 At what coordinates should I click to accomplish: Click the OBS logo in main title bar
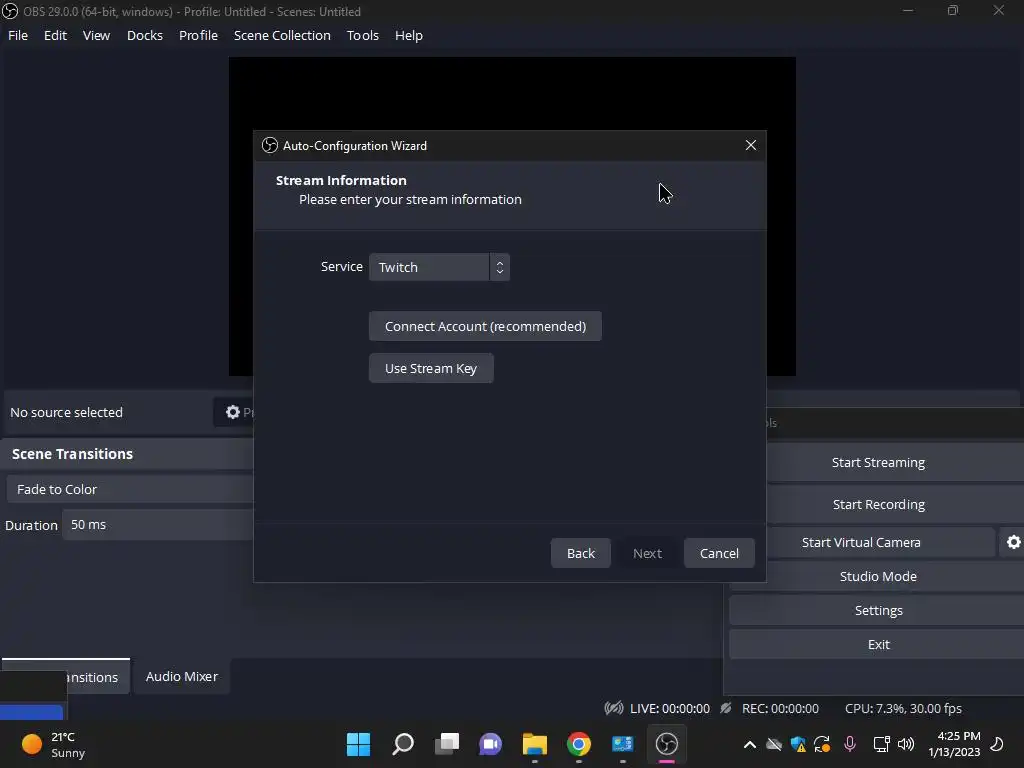(10, 11)
